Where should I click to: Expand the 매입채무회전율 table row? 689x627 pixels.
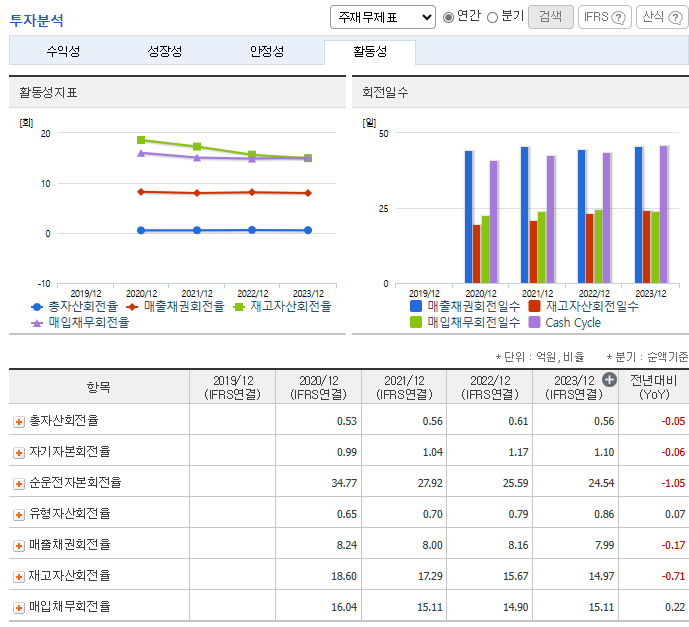tap(18, 608)
